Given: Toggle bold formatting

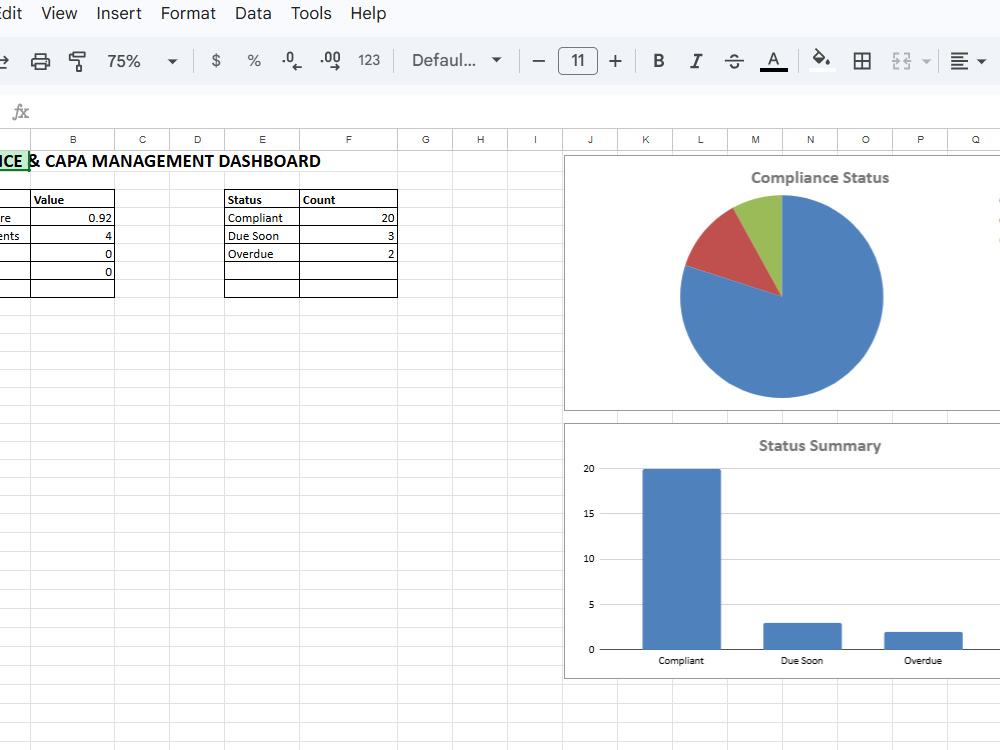Looking at the screenshot, I should coord(659,61).
